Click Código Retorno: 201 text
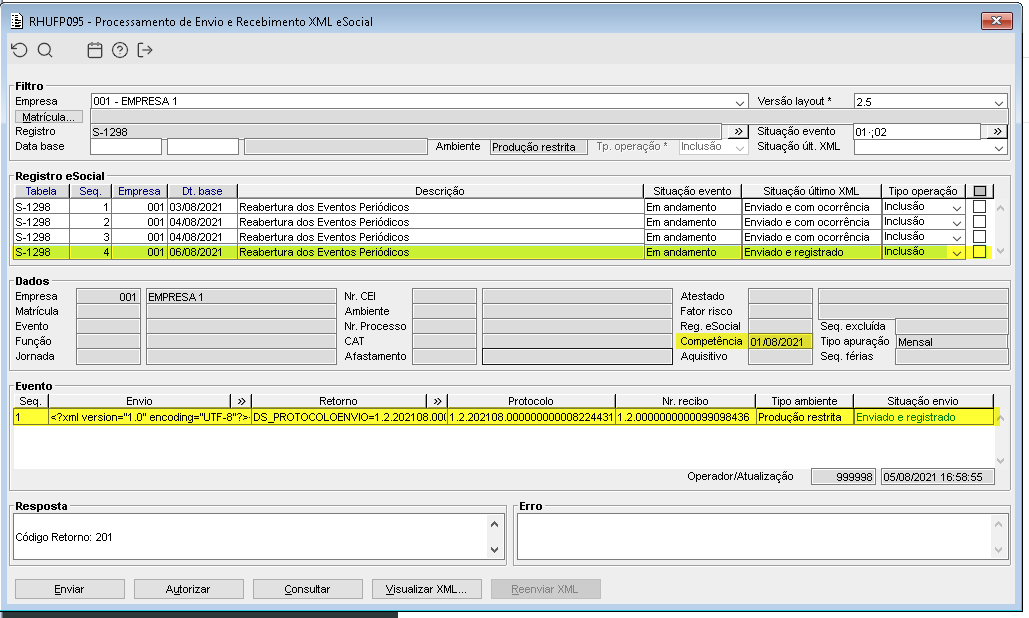The width and height of the screenshot is (1029, 618). point(64,537)
